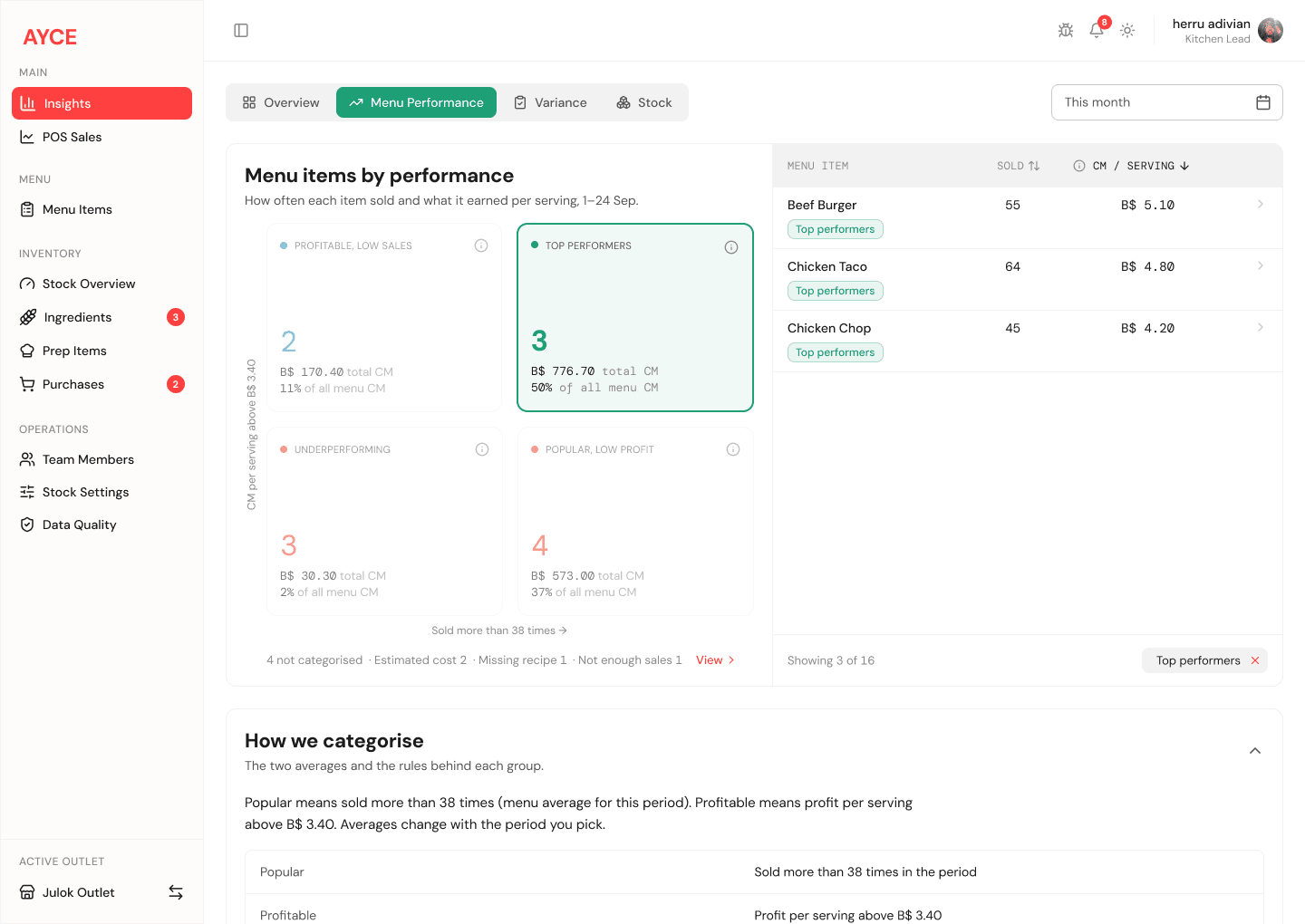Show info for Underperforming card

point(482,449)
